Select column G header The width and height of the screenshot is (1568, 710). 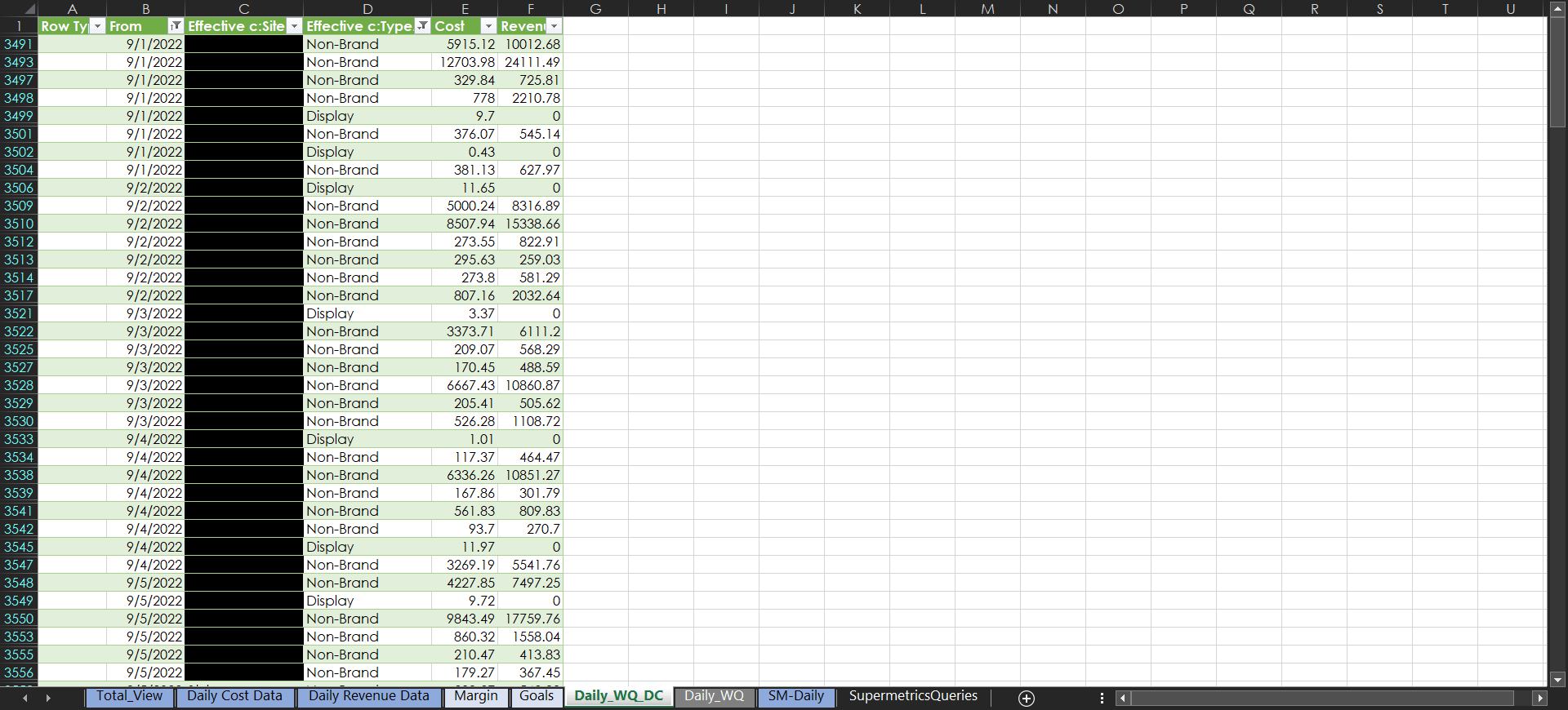tap(595, 9)
